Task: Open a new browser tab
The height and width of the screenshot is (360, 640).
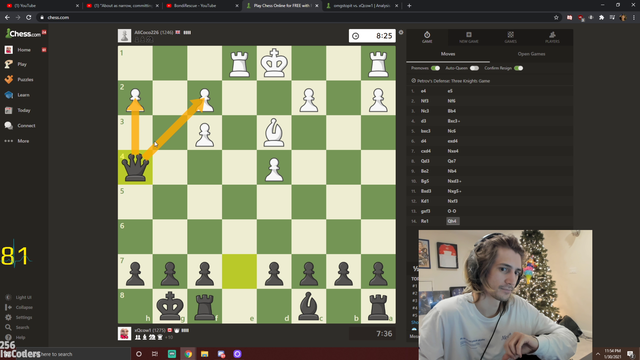Action: coord(409,6)
